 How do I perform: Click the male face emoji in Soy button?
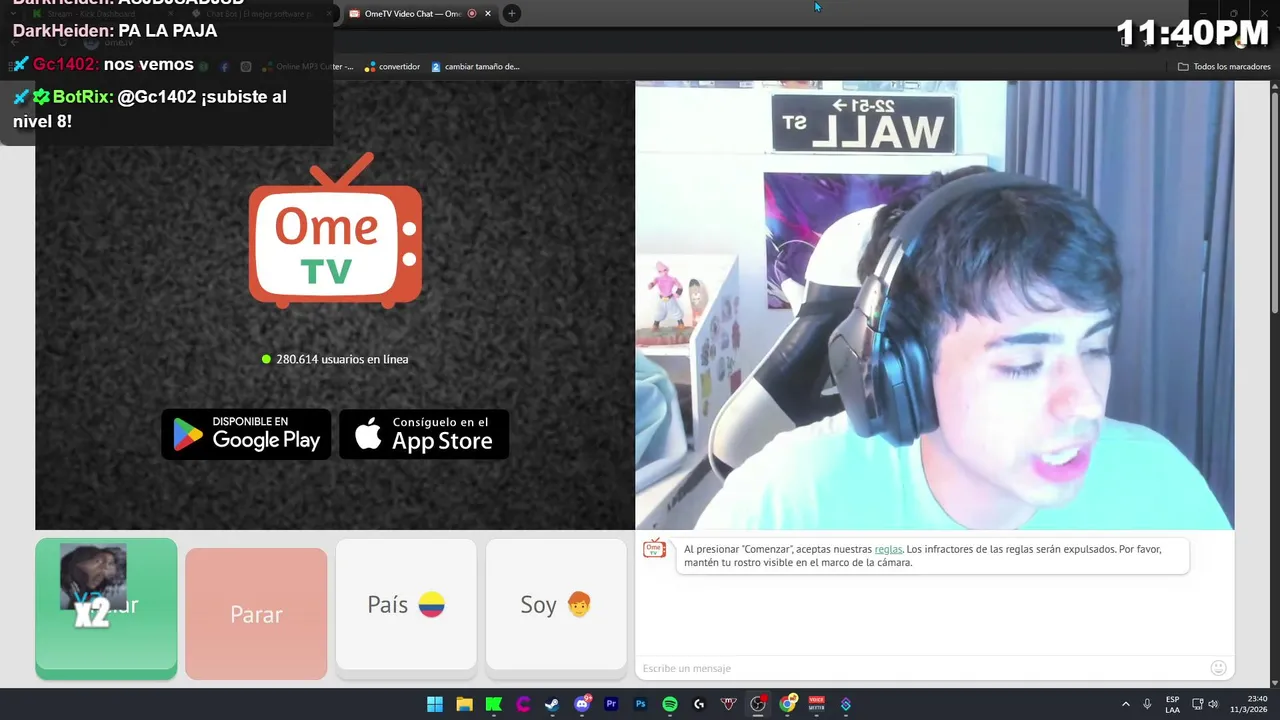pyautogui.click(x=579, y=604)
